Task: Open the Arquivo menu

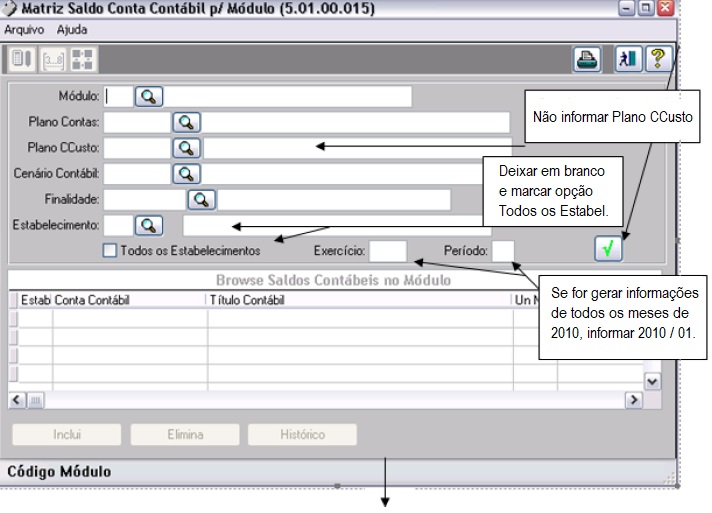Action: point(24,30)
